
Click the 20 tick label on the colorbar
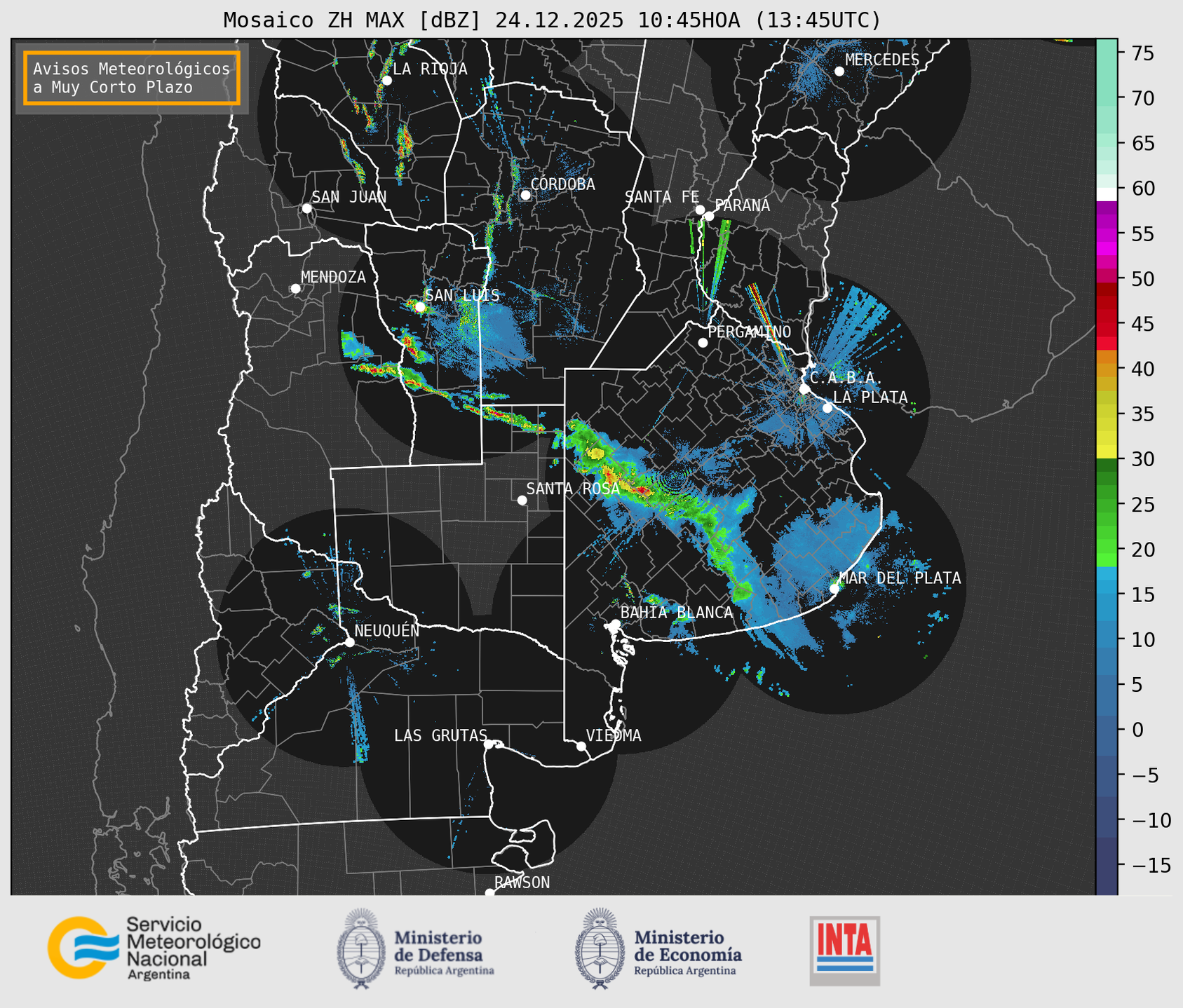(1142, 550)
